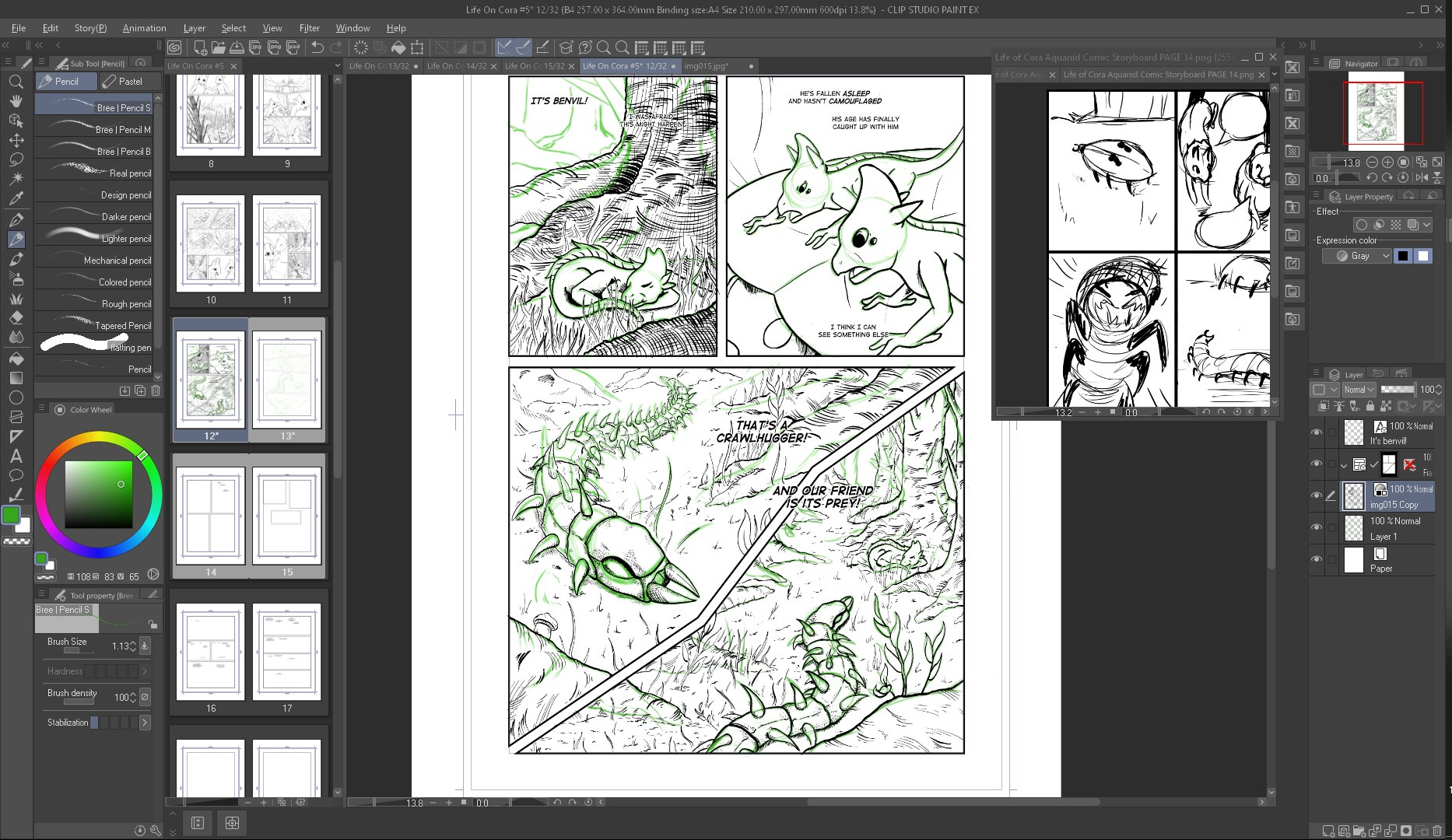Screen dimensions: 1452x840
Task: Open the Filter menu
Action: (309, 28)
